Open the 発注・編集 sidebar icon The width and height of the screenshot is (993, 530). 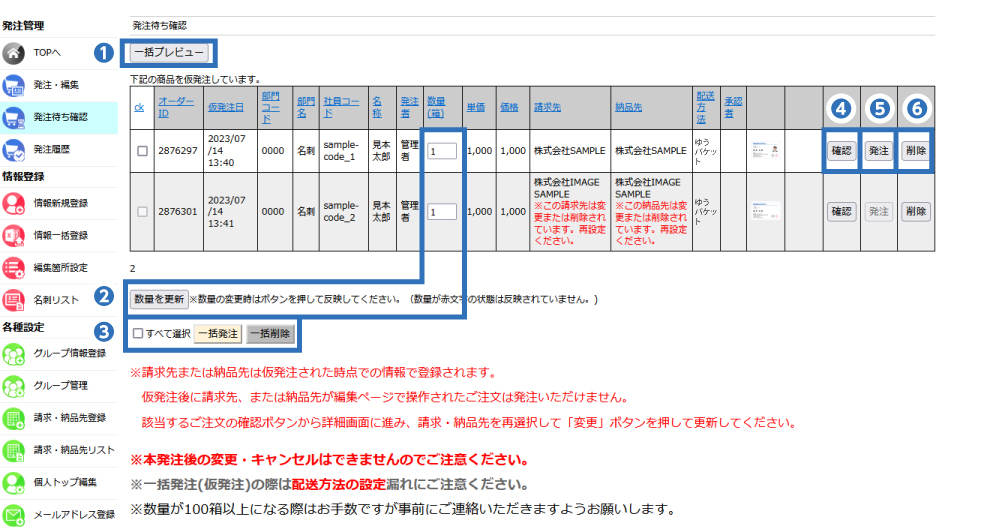coord(14,85)
